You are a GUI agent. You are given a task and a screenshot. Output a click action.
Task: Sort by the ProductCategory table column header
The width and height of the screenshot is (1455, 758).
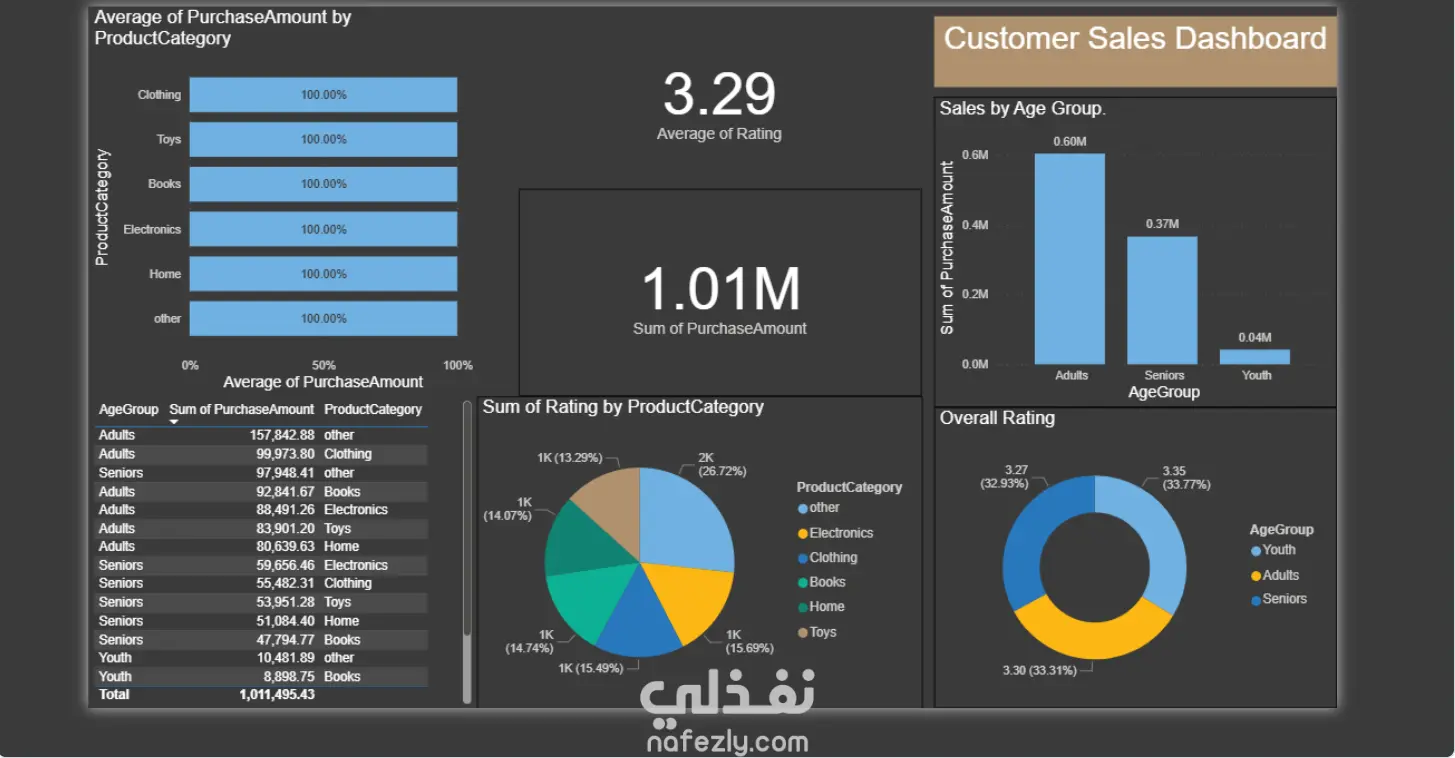click(x=373, y=409)
